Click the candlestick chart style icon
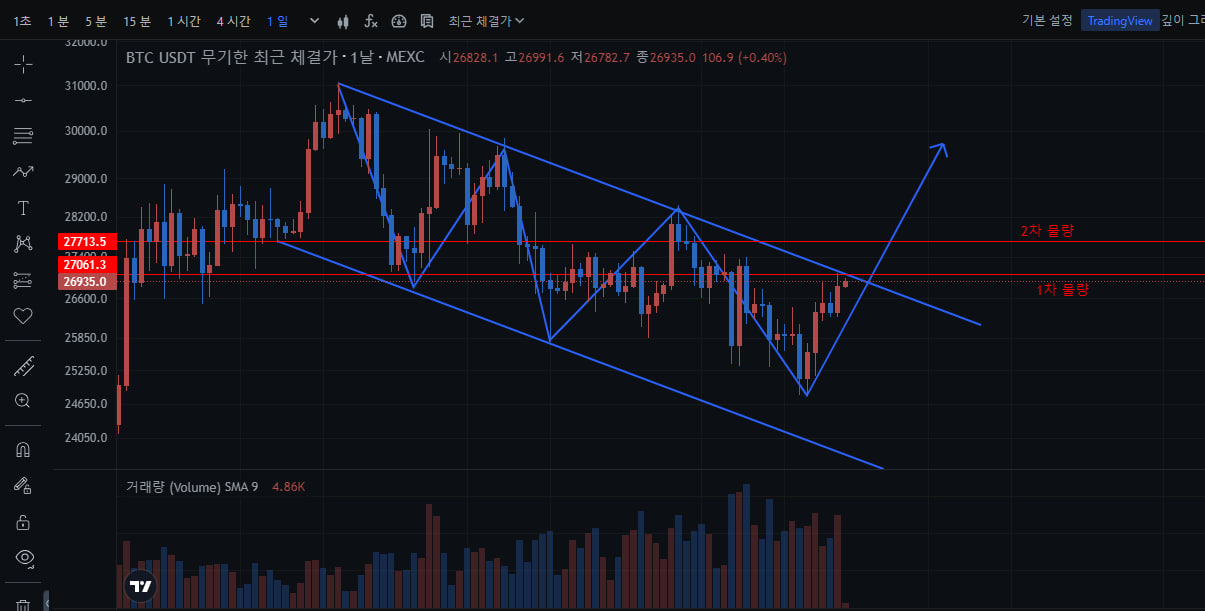1205x611 pixels. pos(344,21)
